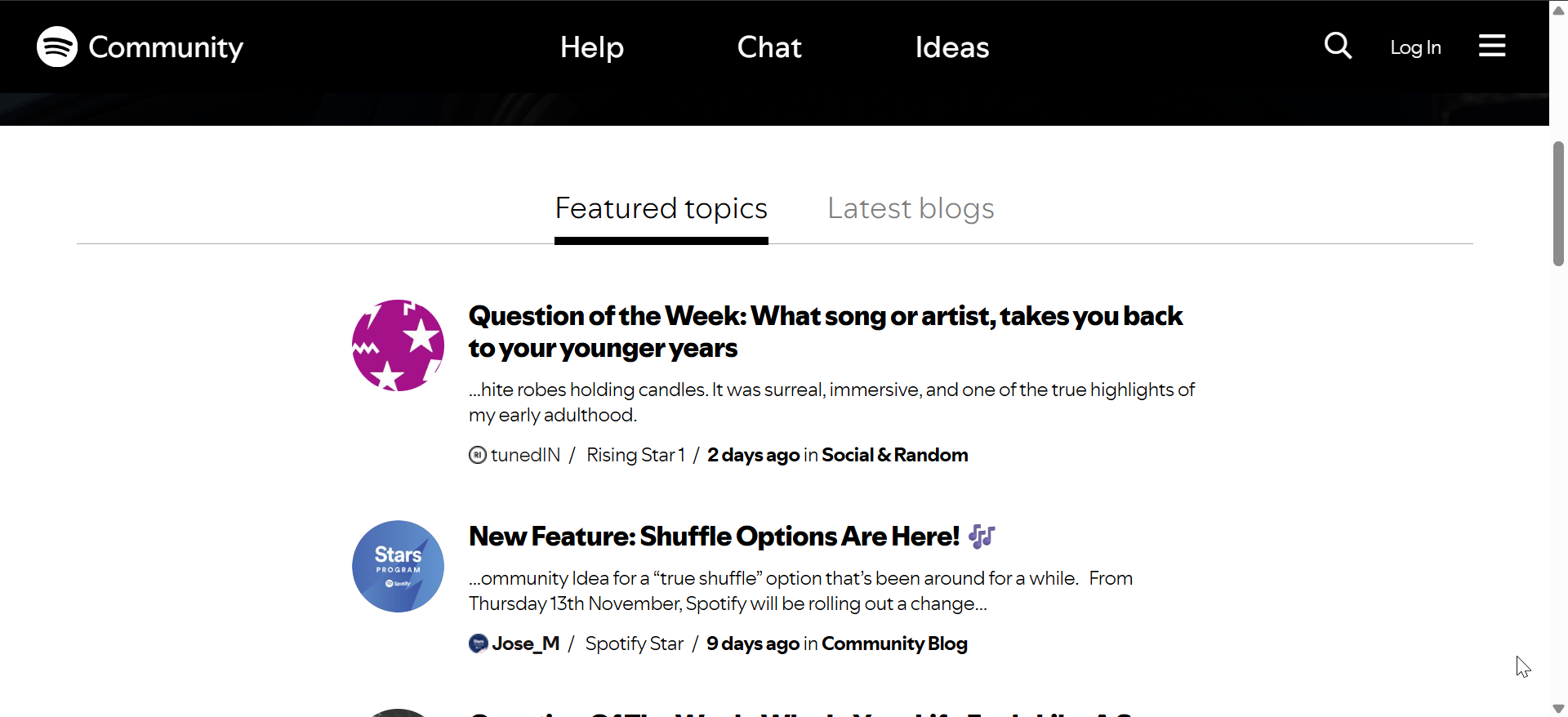Screen dimensions: 1568x717
Task: Switch to the Latest blogs tab
Action: tap(910, 209)
